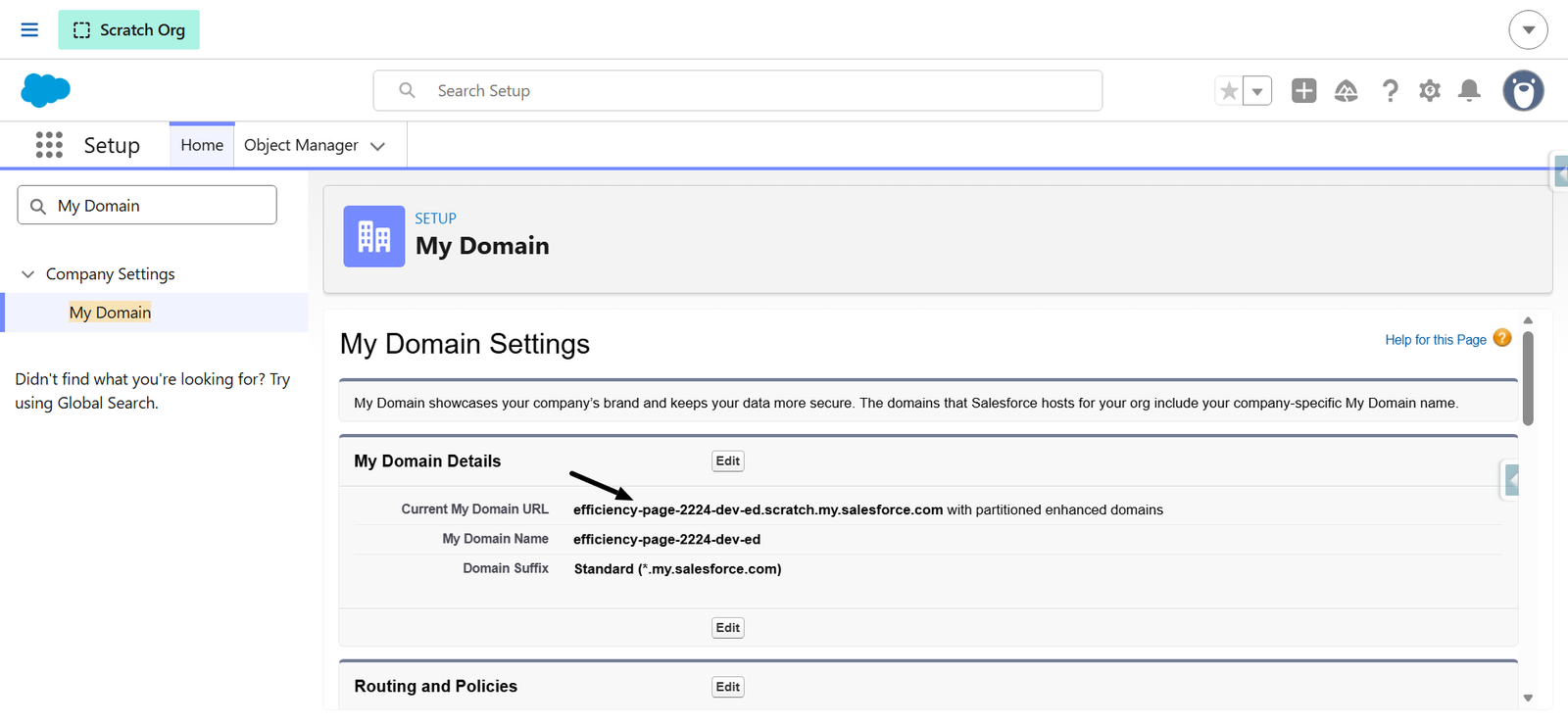This screenshot has width=1568, height=725.
Task: Click the vertical scrollbar thumb in settings pane
Action: click(x=1528, y=378)
